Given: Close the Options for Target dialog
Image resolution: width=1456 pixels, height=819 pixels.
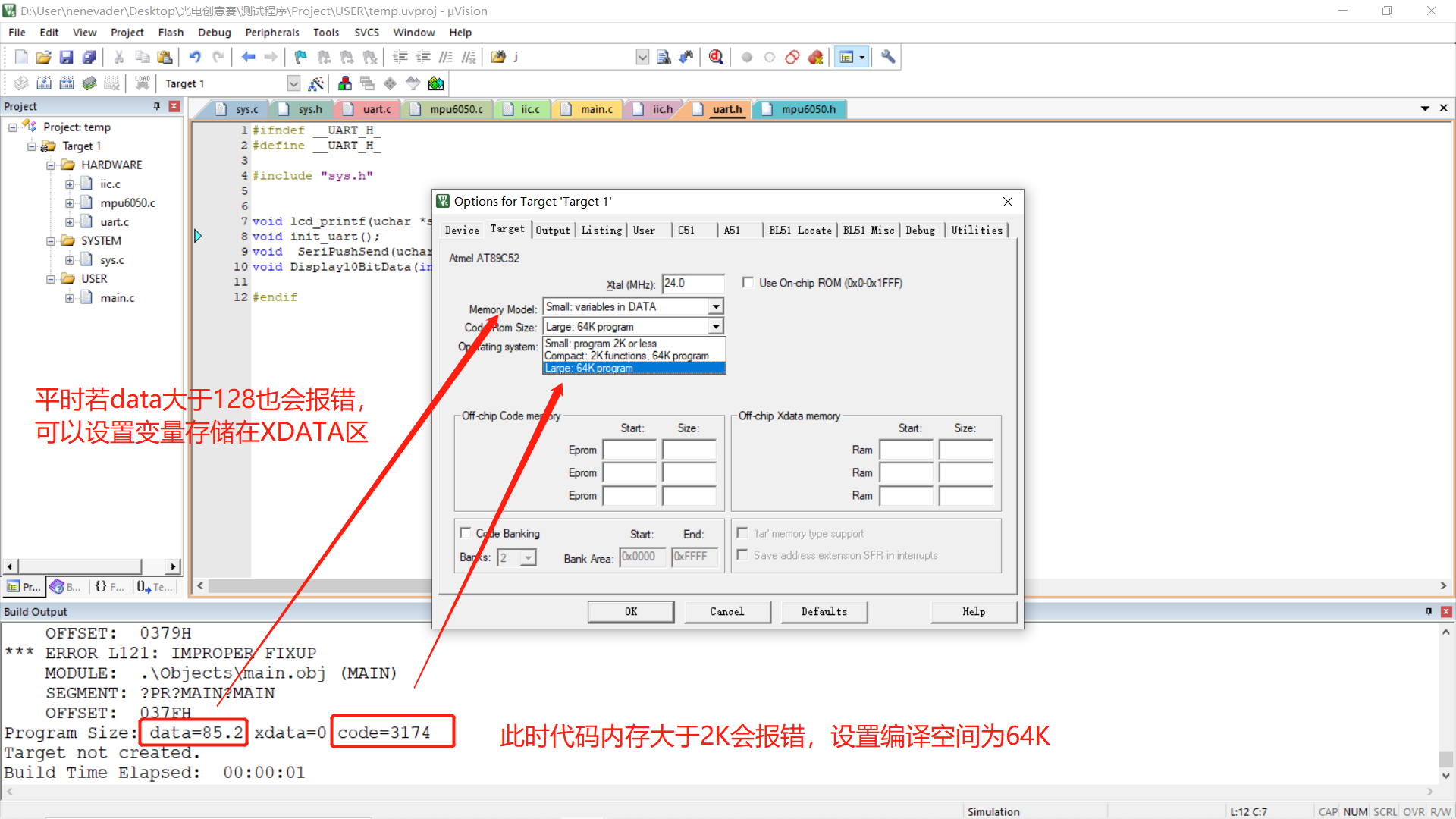Looking at the screenshot, I should click(x=1008, y=201).
